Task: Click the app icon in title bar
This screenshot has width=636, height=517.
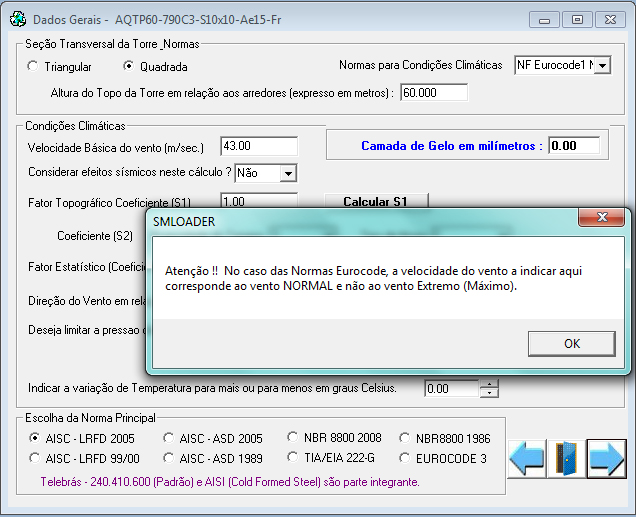Action: pos(17,19)
